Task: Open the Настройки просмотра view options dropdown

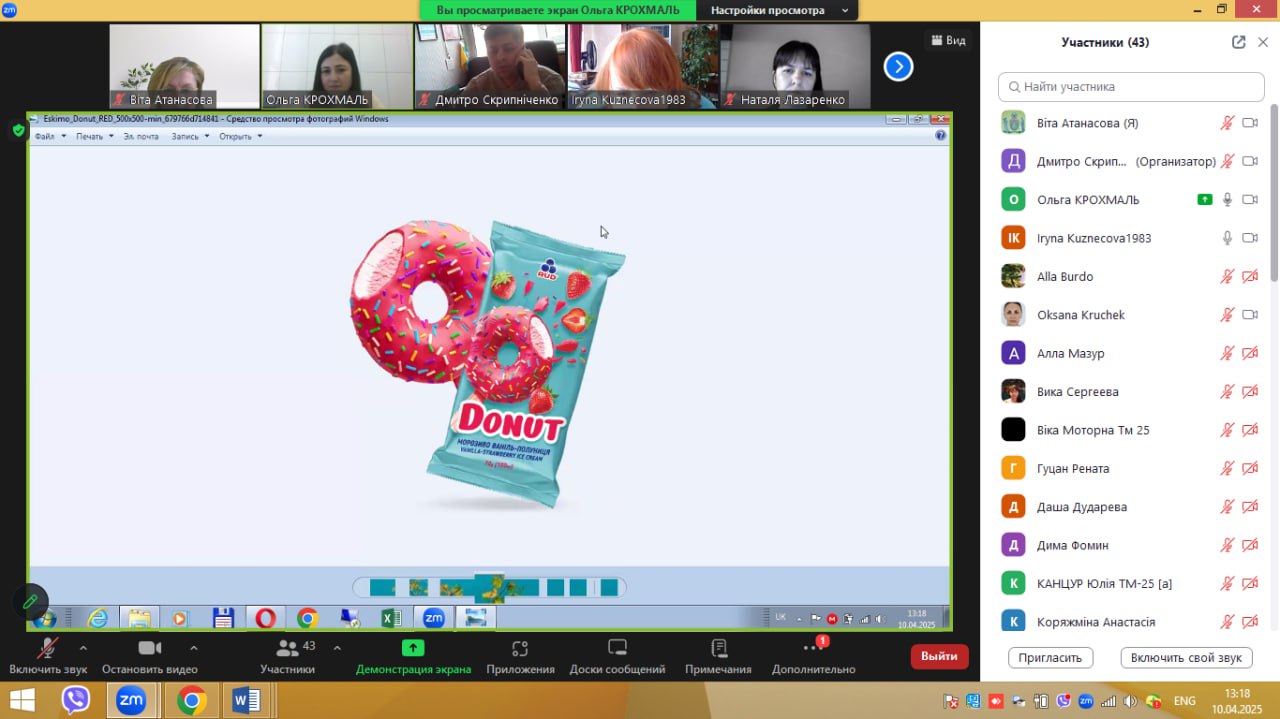Action: tap(777, 10)
